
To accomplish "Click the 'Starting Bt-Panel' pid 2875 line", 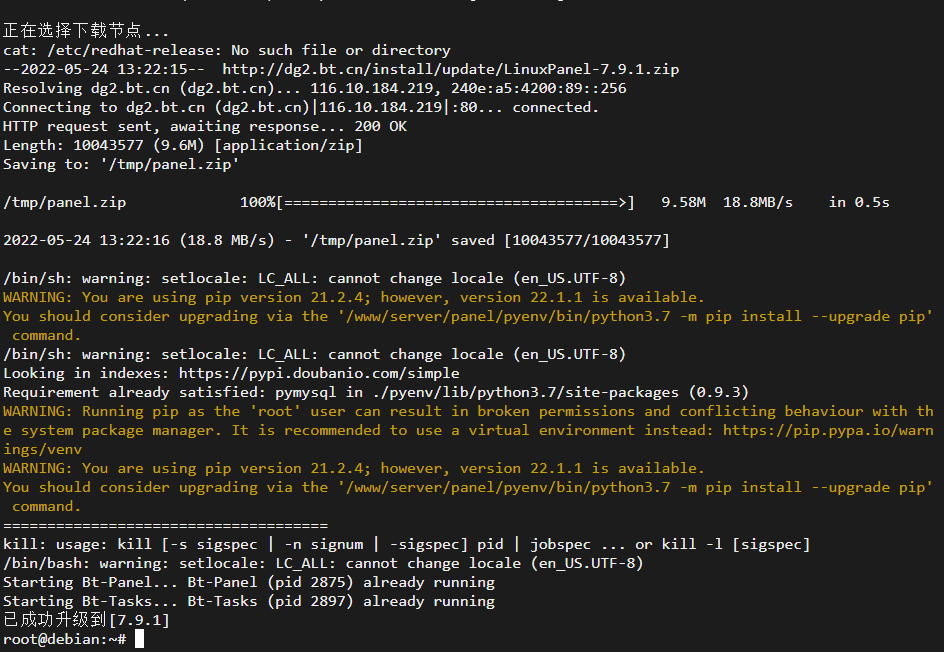I will click(x=249, y=582).
